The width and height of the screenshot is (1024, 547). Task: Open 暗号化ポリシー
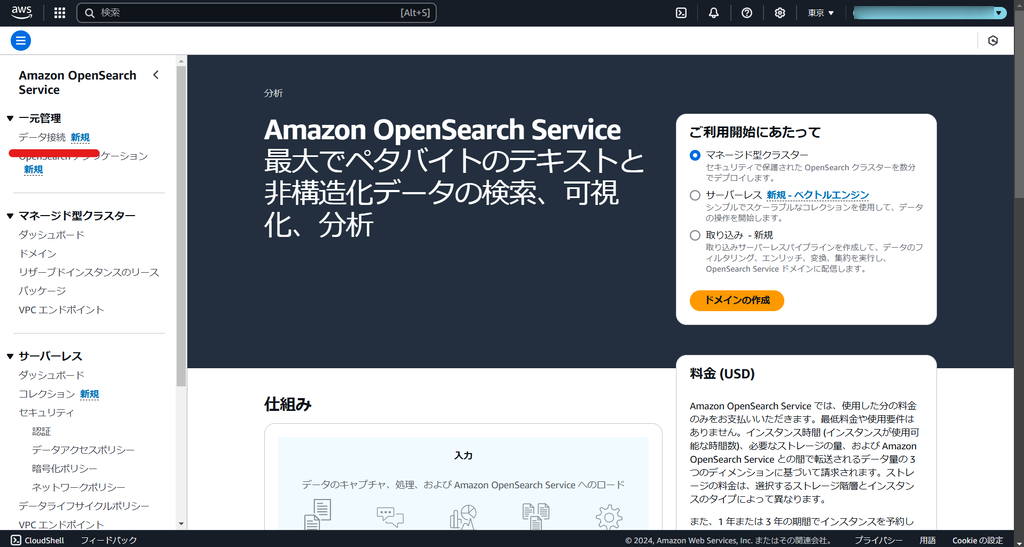[x=65, y=469]
